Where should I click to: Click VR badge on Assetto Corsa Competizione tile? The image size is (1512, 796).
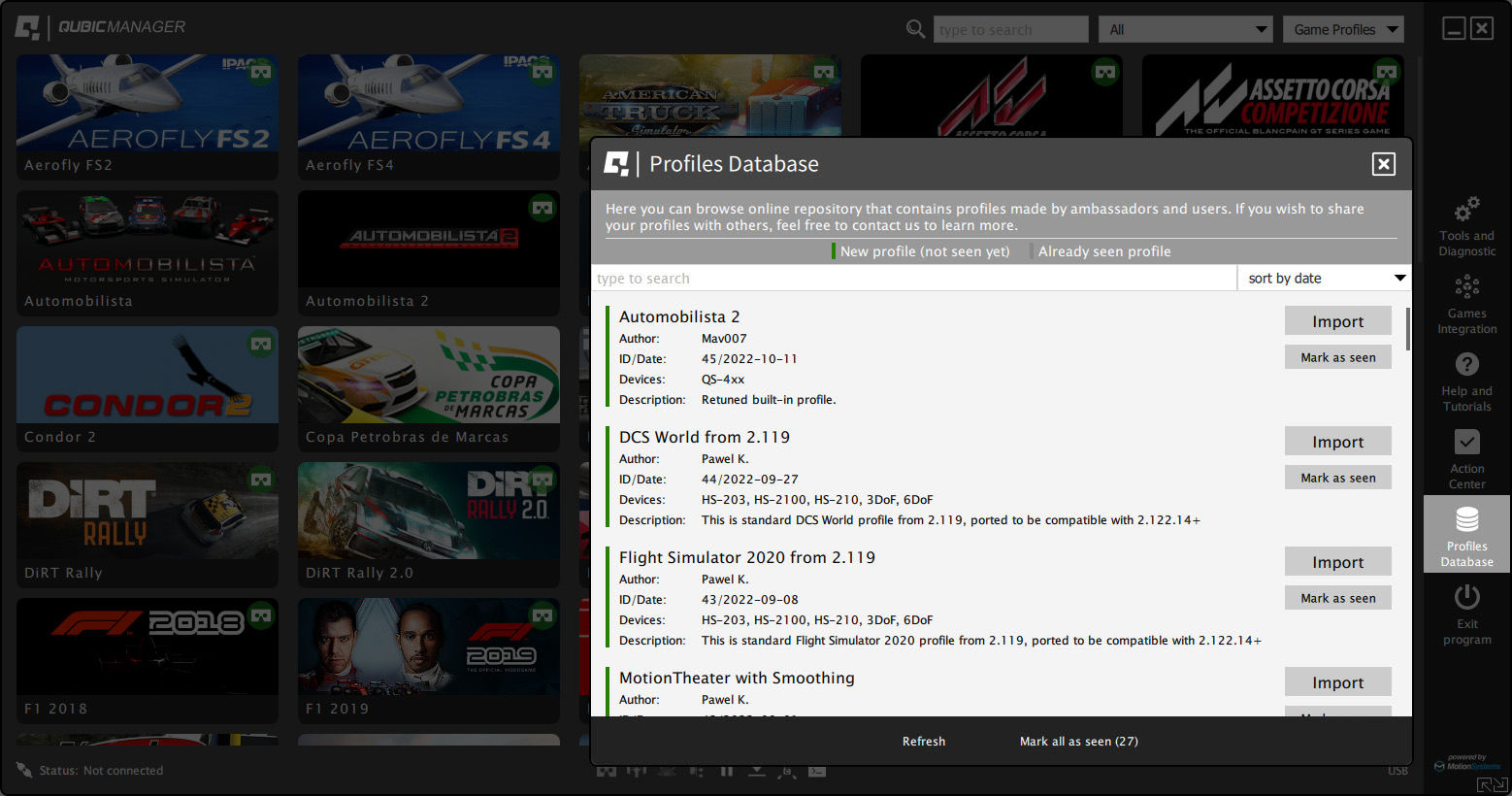(1387, 72)
